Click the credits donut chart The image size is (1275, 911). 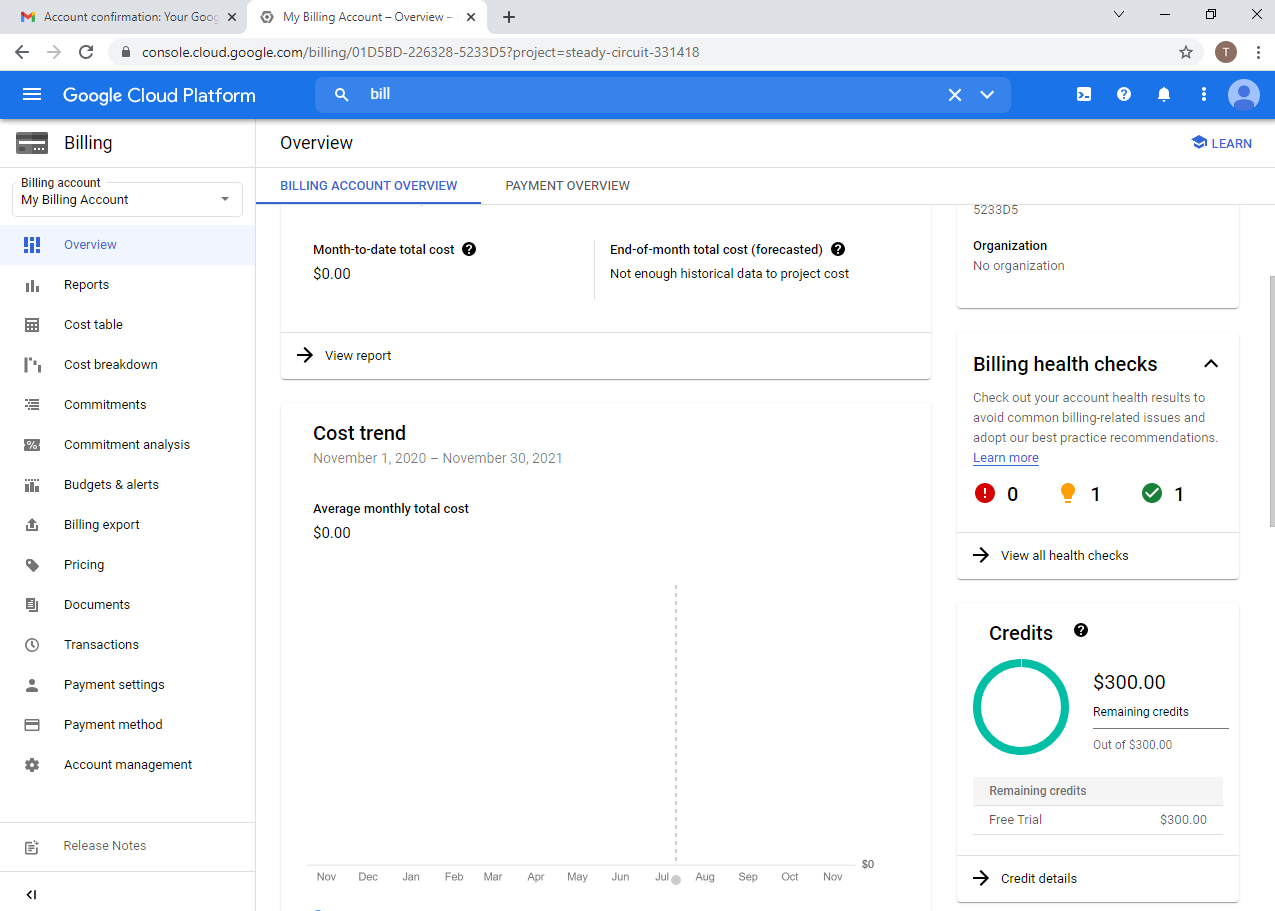pos(1021,707)
